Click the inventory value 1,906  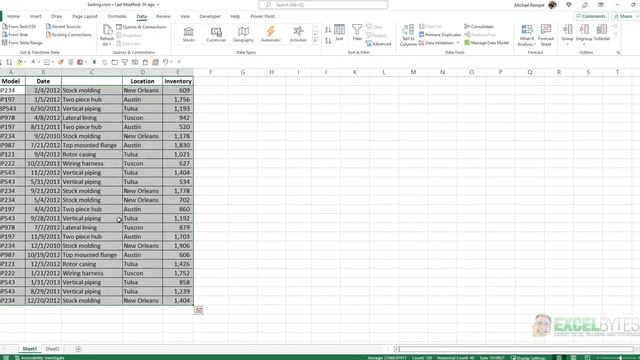click(x=178, y=246)
